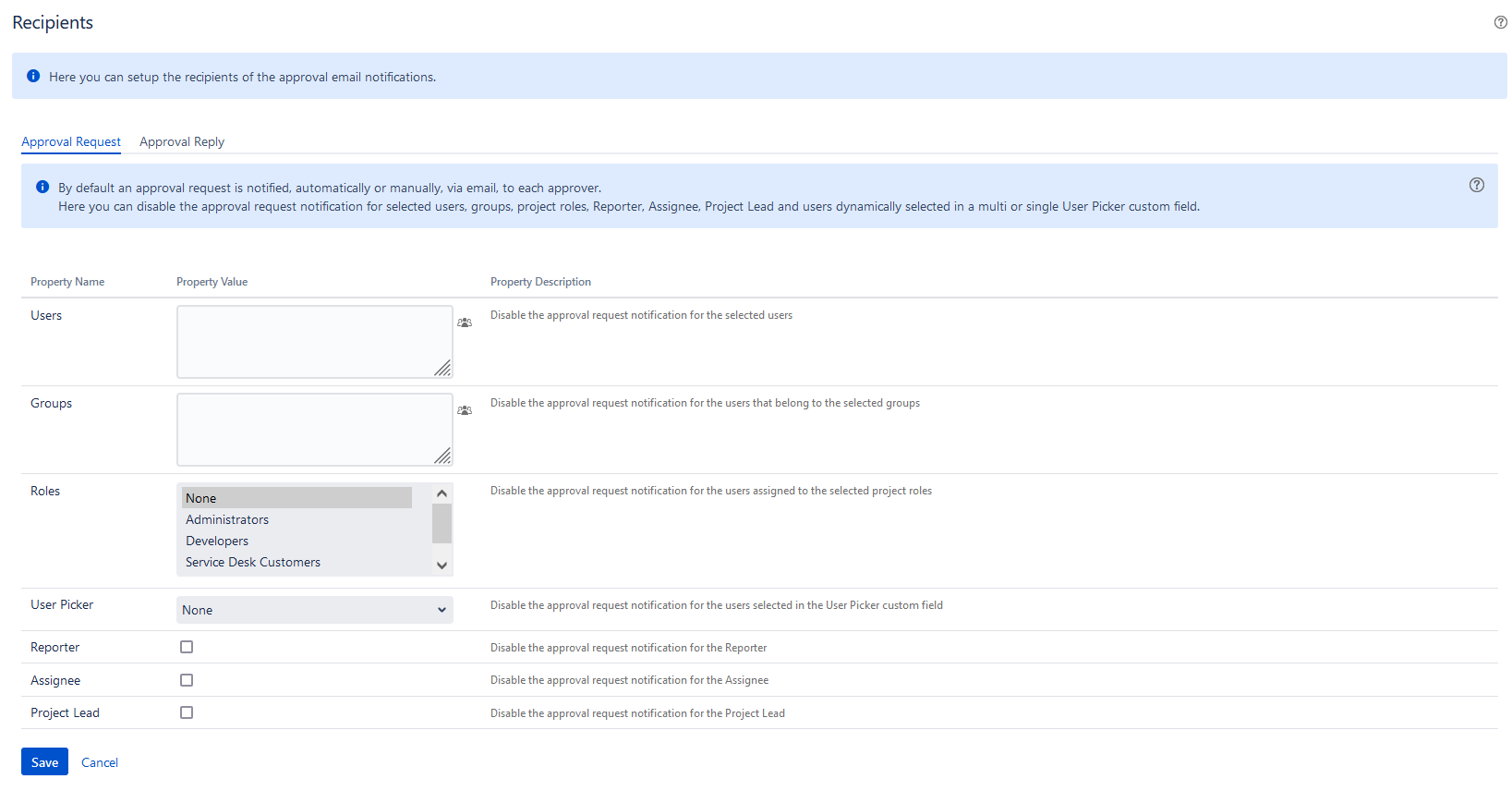
Task: Click the info icon in the top recipients banner
Action: [33, 76]
